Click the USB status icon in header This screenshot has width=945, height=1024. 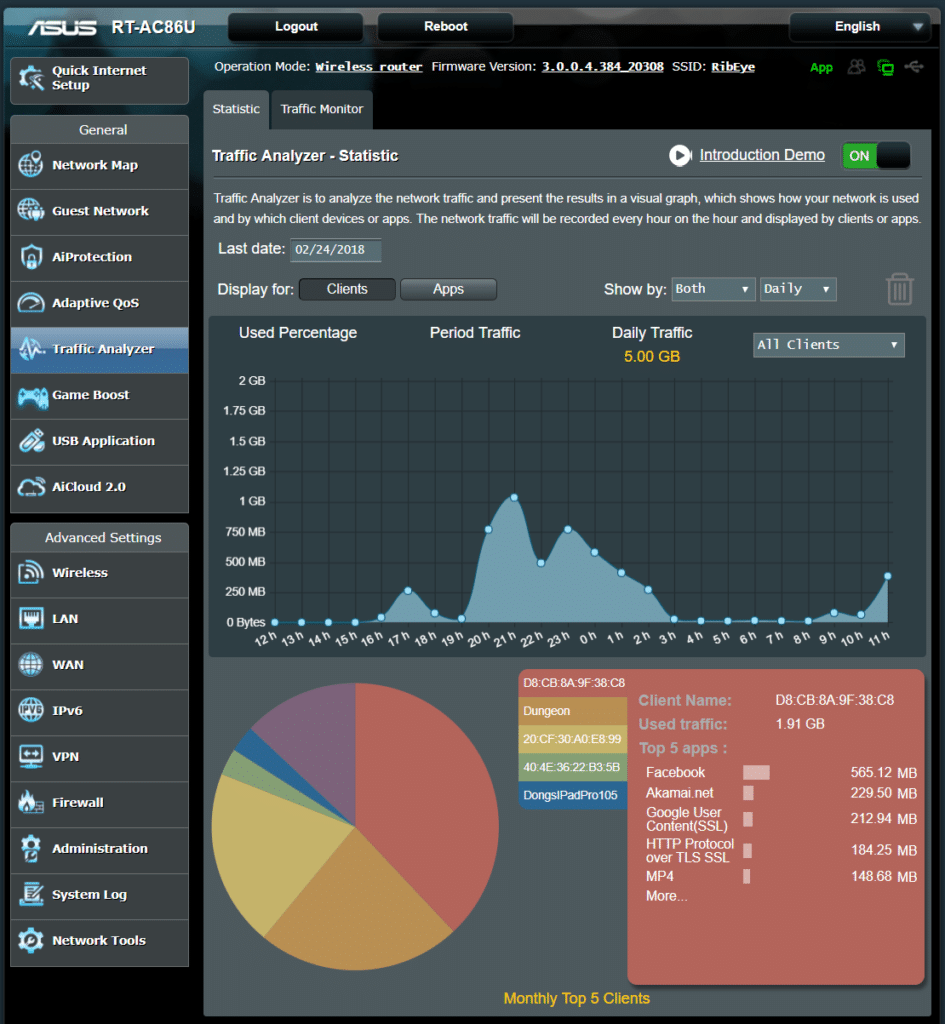[x=913, y=67]
